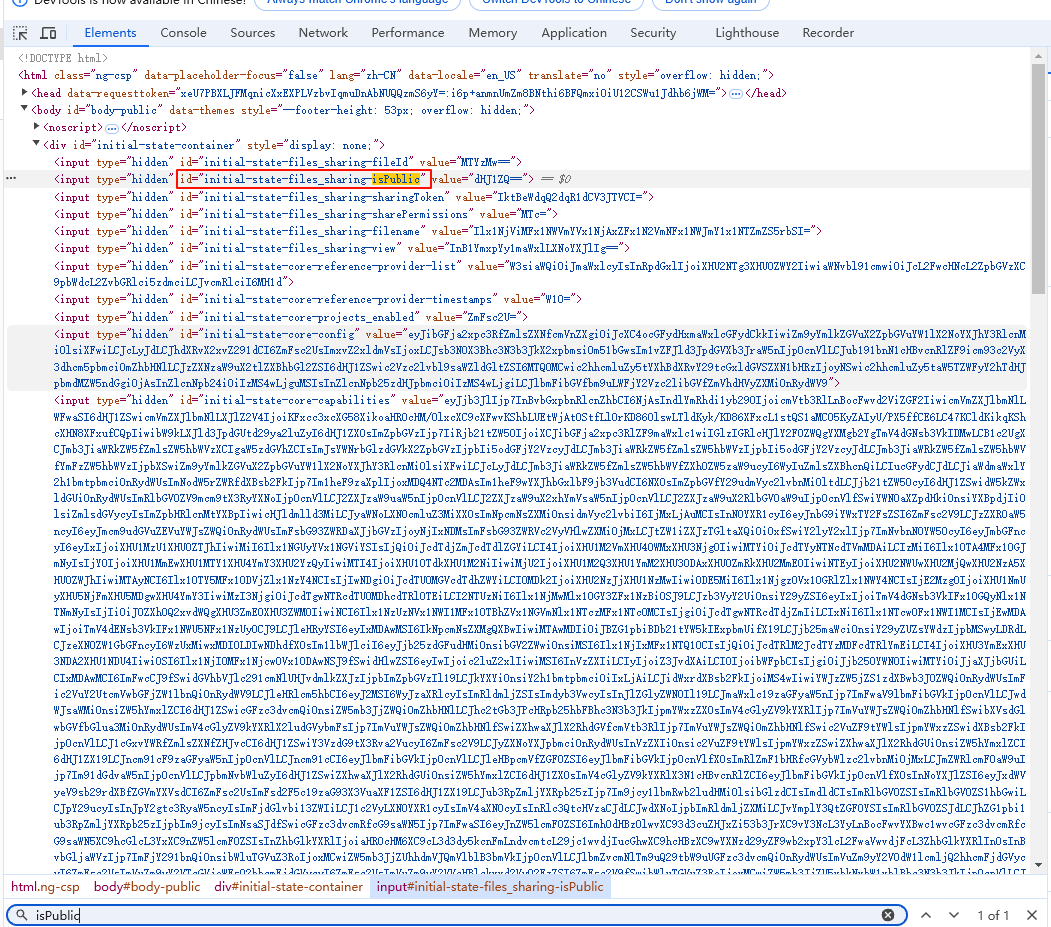1051x927 pixels.
Task: Open the Security tab
Action: pyautogui.click(x=653, y=33)
